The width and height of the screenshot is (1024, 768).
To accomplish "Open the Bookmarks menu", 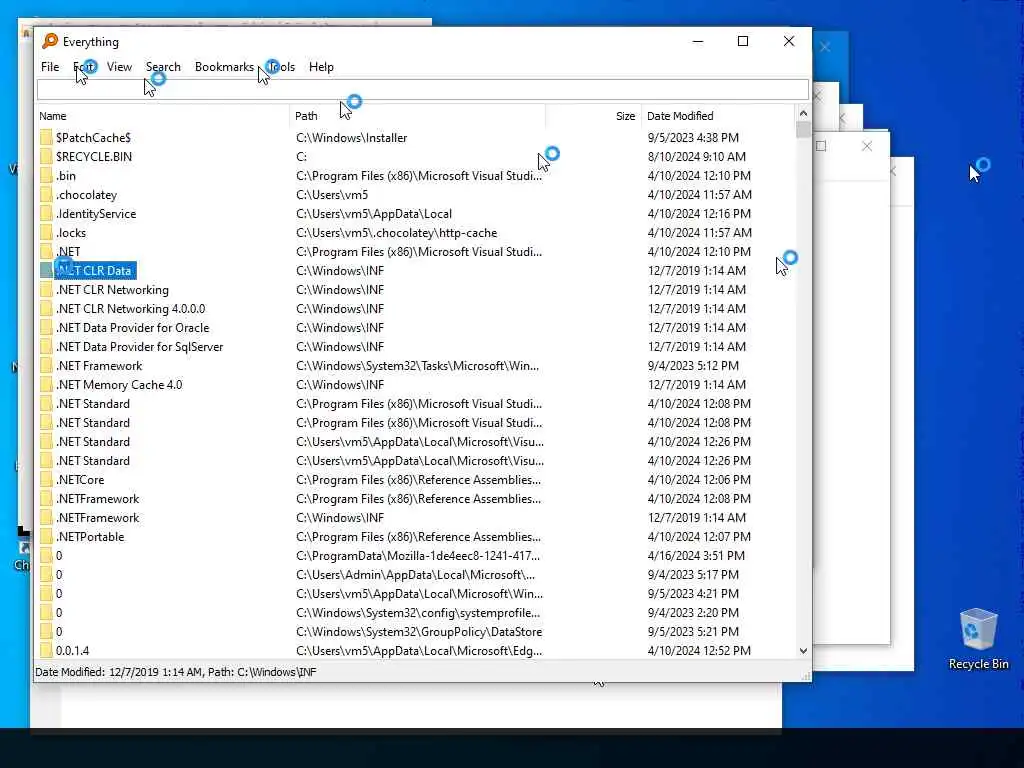I will click(x=224, y=67).
